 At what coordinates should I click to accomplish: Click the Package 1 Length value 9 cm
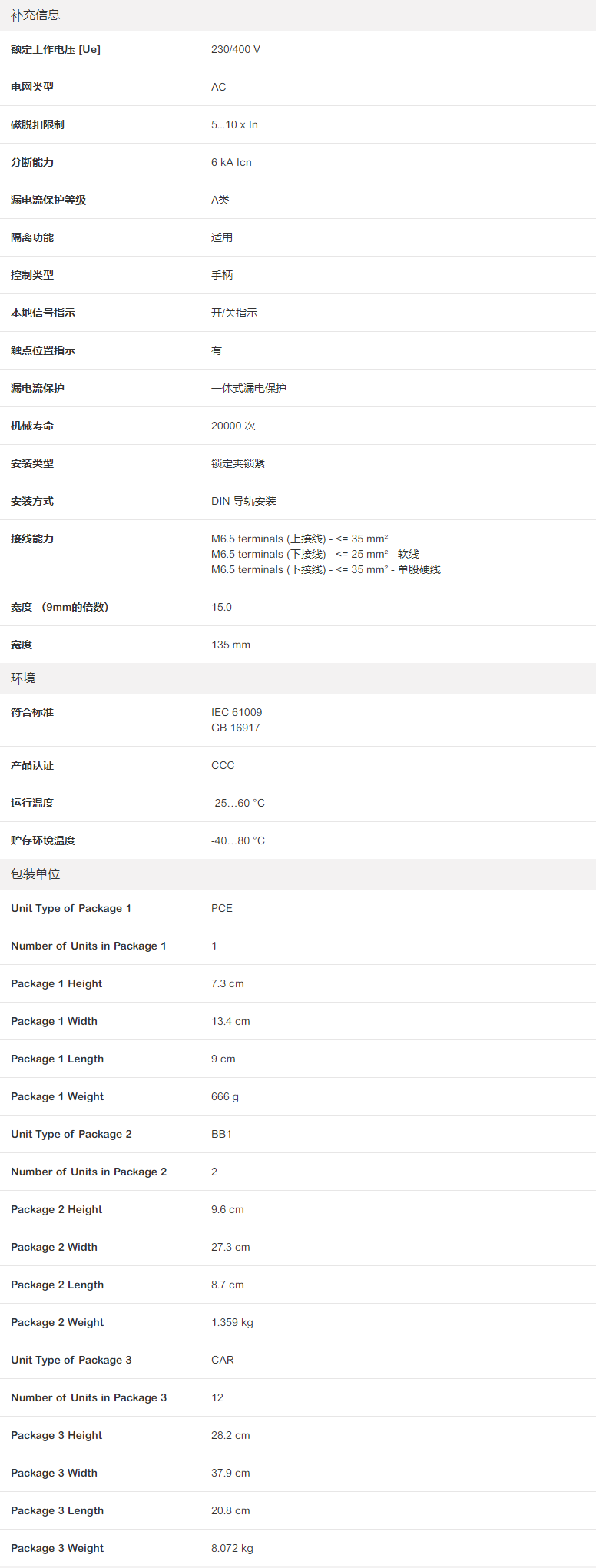click(x=223, y=1059)
